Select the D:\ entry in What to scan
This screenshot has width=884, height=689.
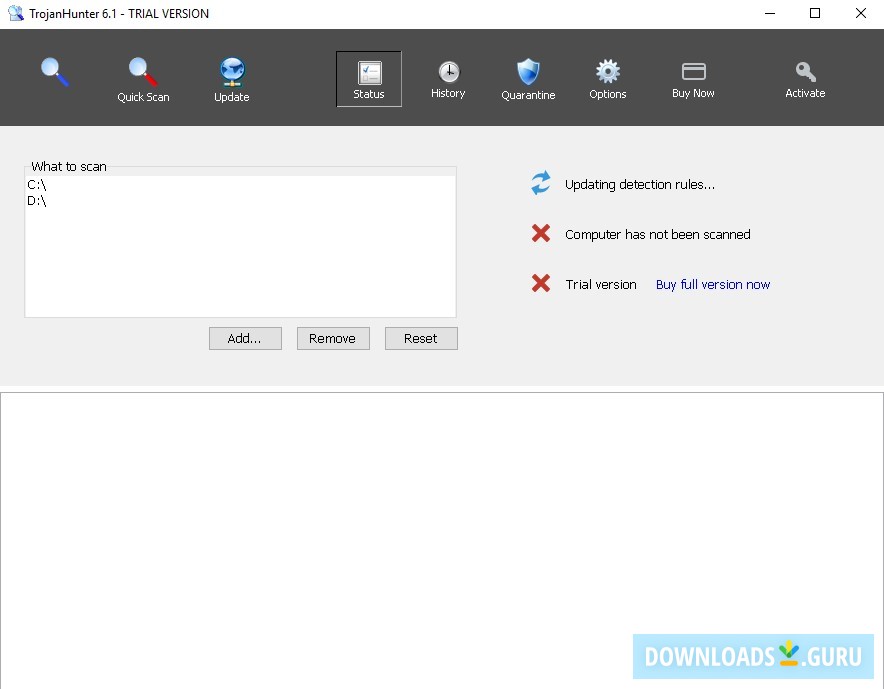[240, 200]
